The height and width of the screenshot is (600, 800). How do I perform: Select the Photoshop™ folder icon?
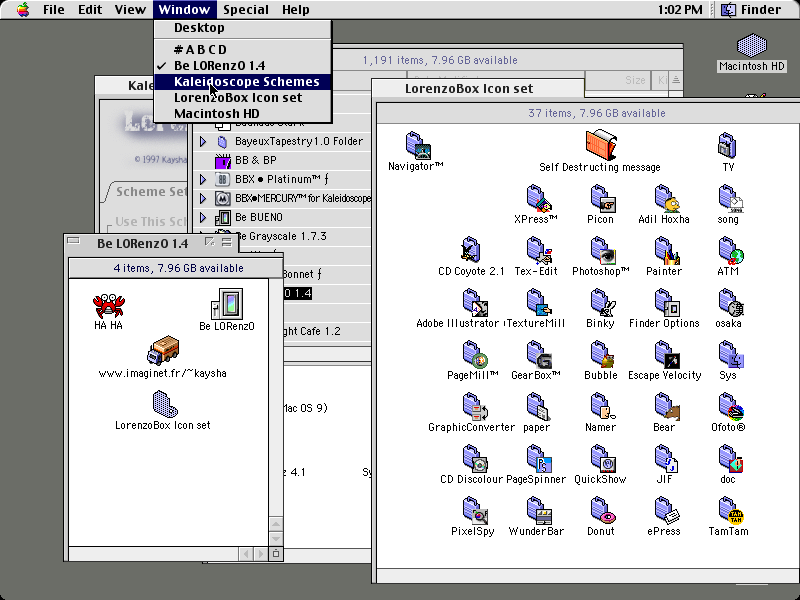[603, 250]
